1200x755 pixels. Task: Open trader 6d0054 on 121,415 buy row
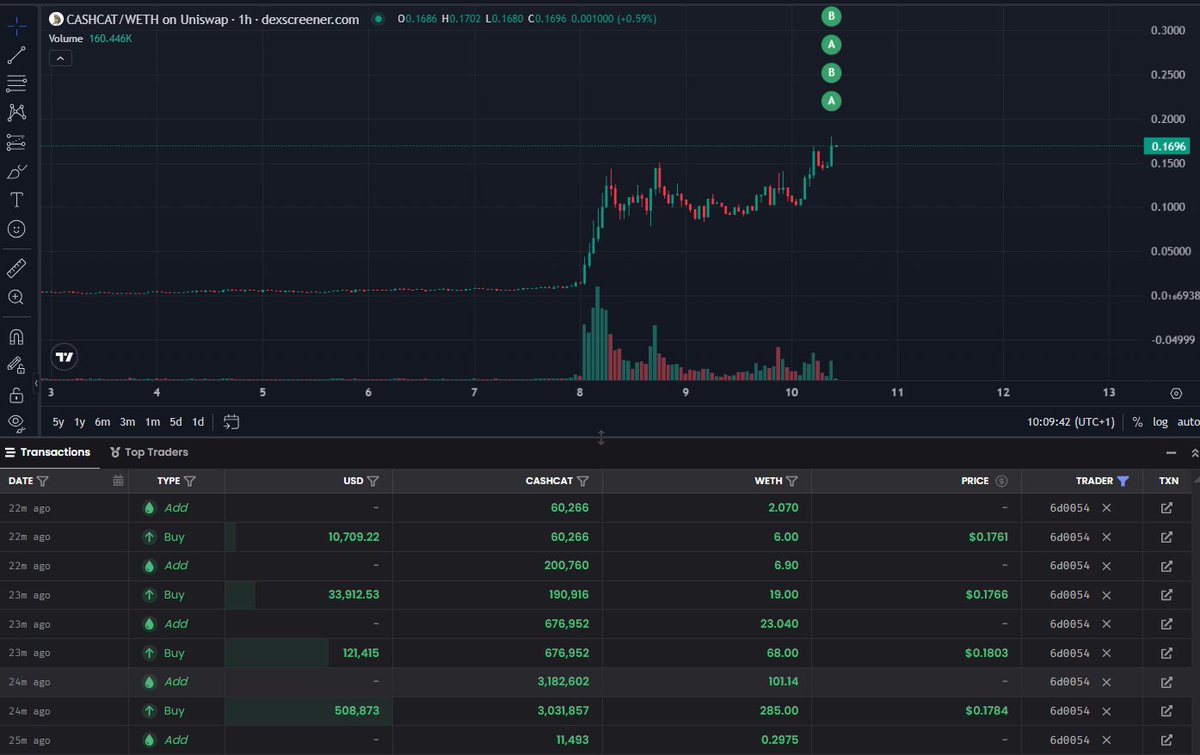pyautogui.click(x=1069, y=653)
